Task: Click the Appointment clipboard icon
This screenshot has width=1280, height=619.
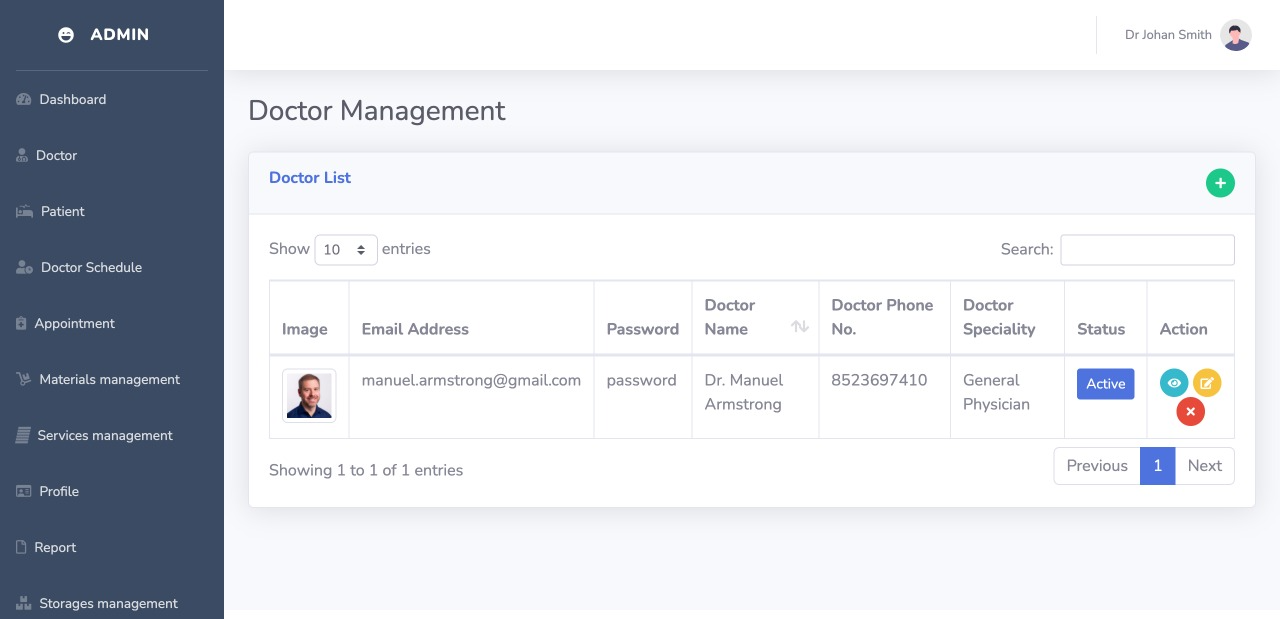Action: pyautogui.click(x=21, y=323)
